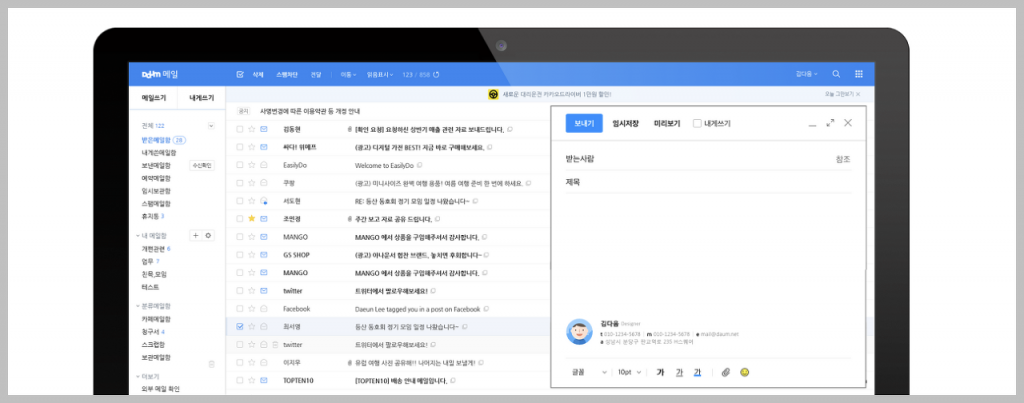Open the 김다음 account dropdown

coord(807,74)
